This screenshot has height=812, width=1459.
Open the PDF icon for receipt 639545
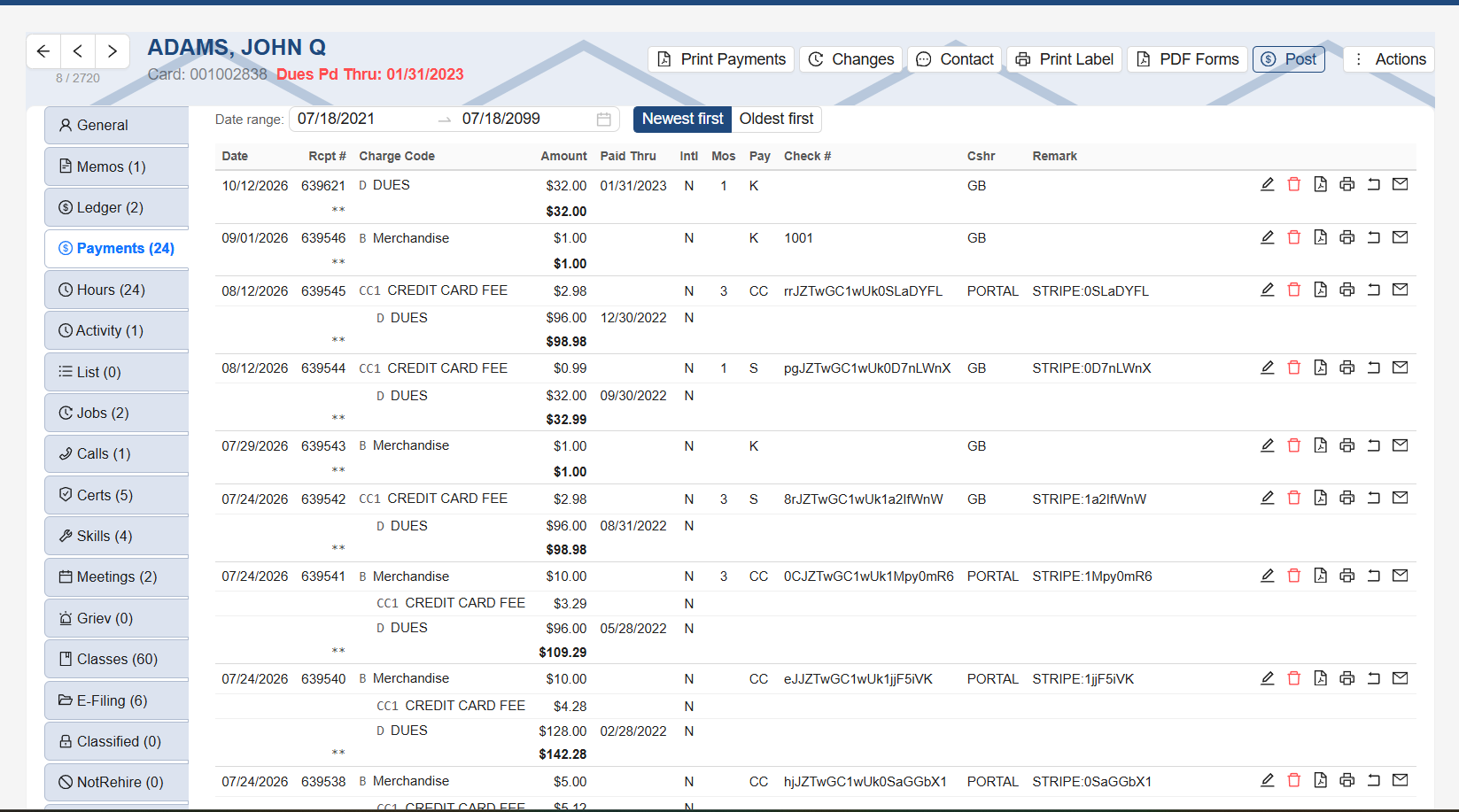(x=1321, y=290)
